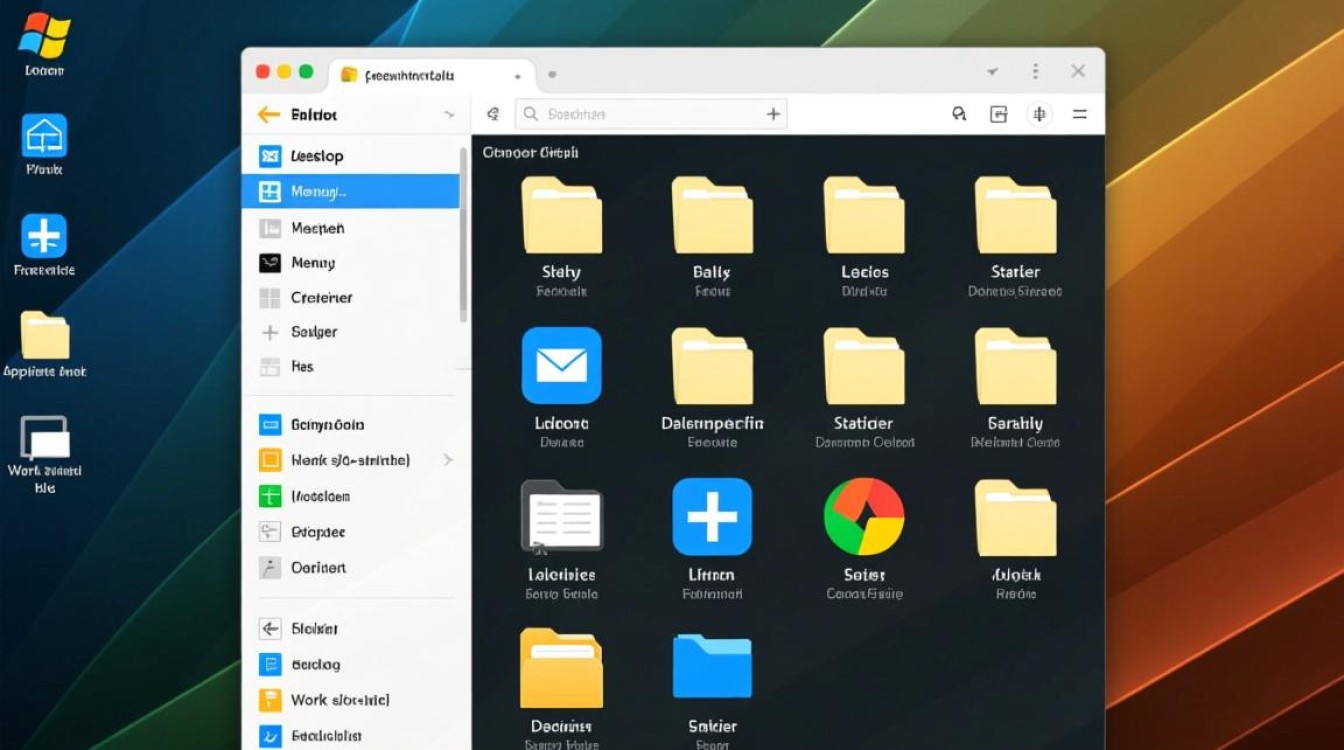
Task: Open the notes document icon in the grid
Action: click(561, 517)
